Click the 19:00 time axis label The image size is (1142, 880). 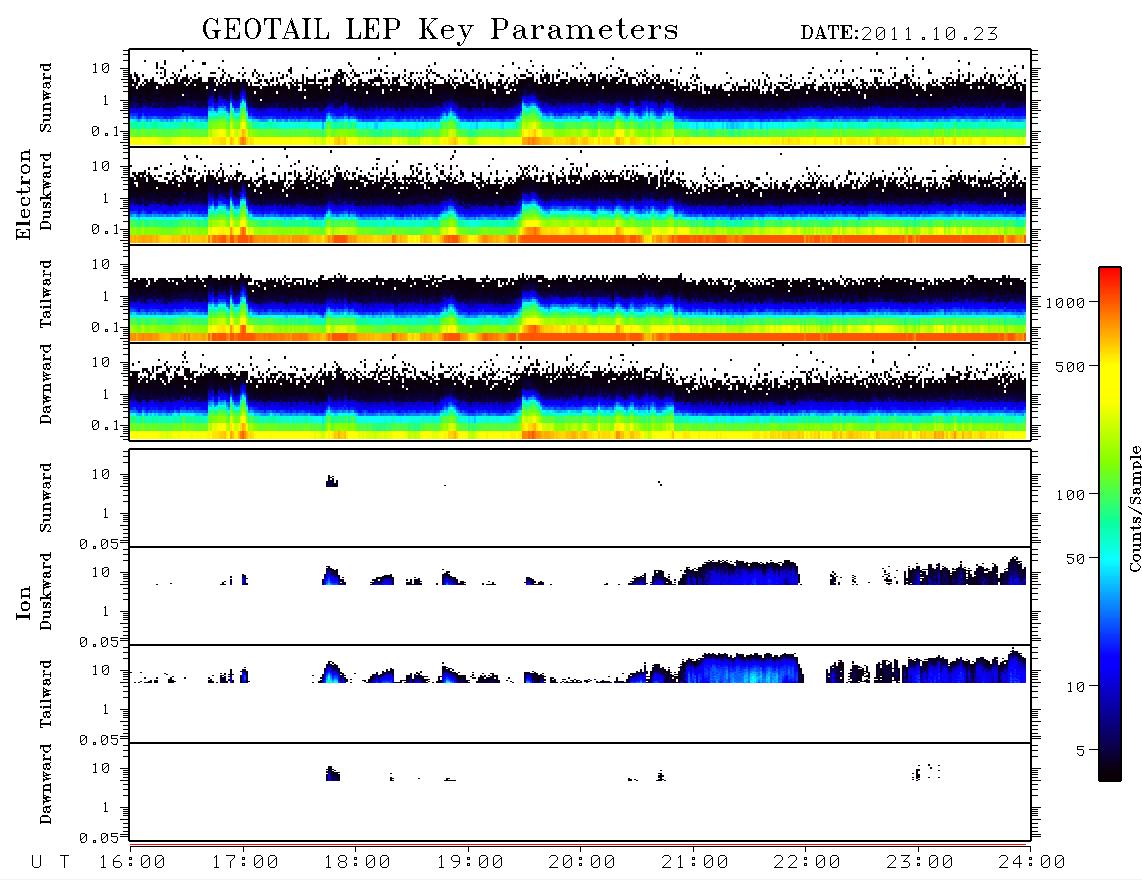470,863
